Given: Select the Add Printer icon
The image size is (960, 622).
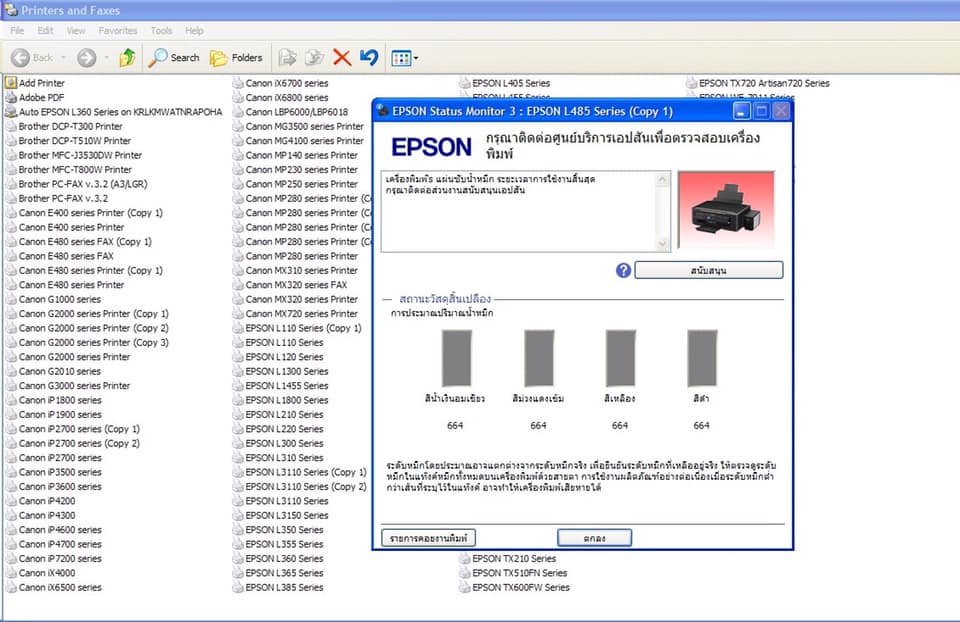Looking at the screenshot, I should [11, 83].
